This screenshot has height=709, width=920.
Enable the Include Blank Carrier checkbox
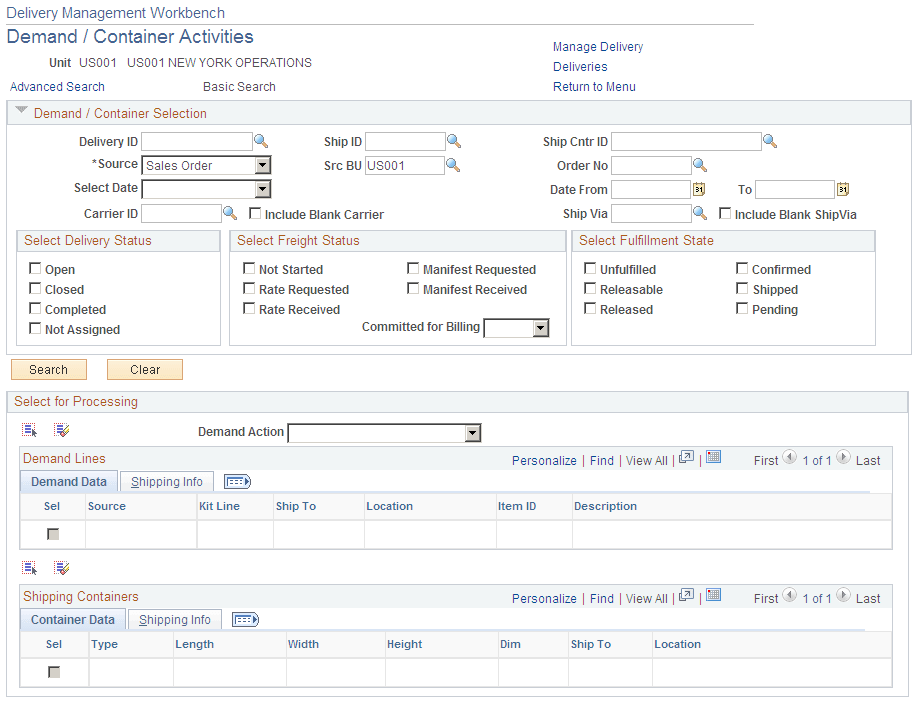(255, 213)
